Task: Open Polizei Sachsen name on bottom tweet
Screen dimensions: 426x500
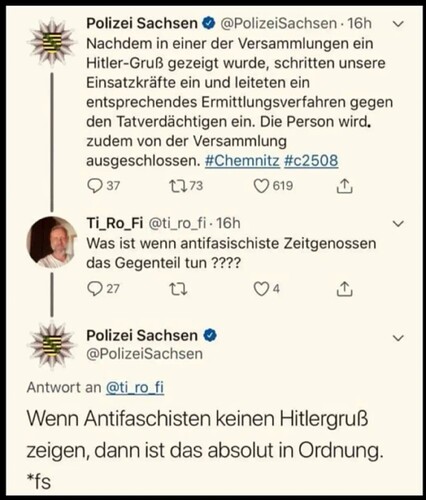Action: point(142,335)
